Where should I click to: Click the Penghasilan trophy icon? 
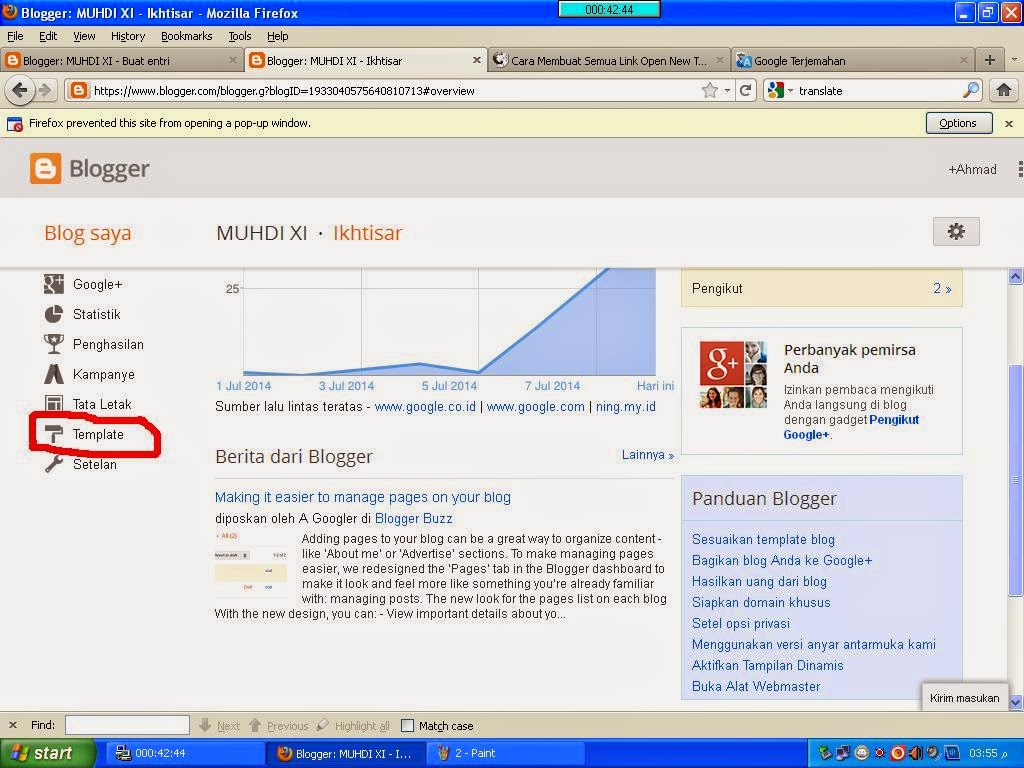[54, 344]
